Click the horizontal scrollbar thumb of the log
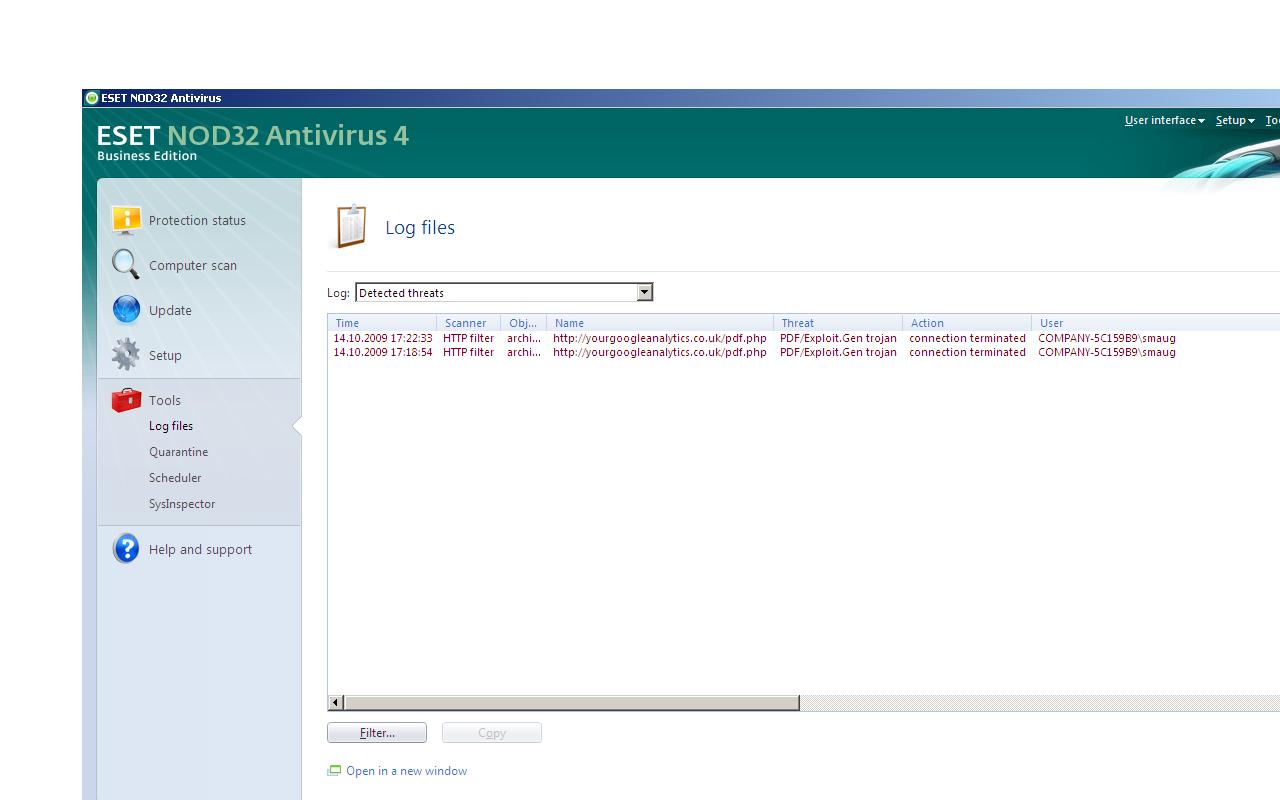Viewport: 1280px width, 800px height. tap(571, 703)
